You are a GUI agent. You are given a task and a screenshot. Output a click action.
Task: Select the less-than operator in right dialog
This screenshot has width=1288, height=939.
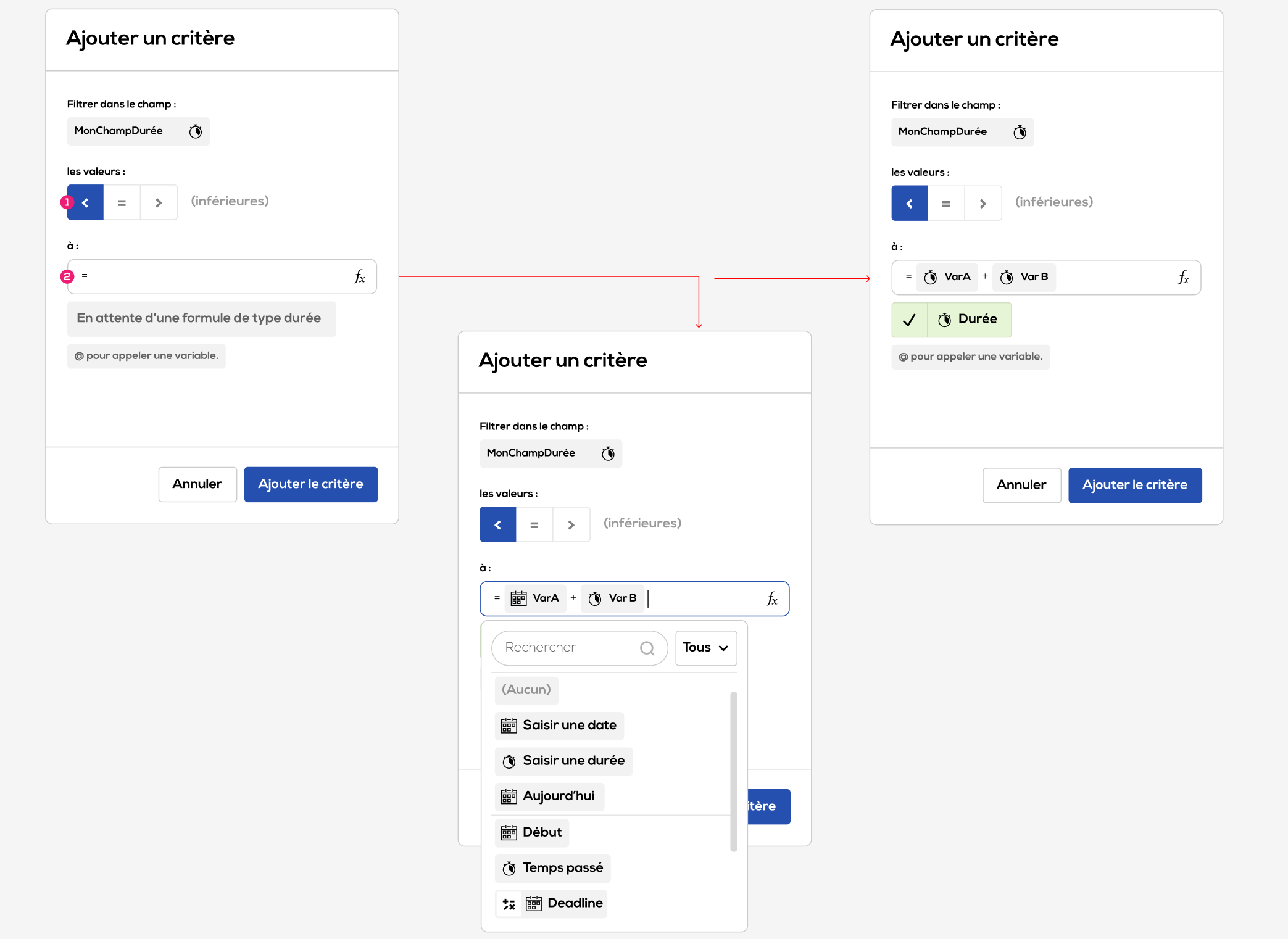909,204
